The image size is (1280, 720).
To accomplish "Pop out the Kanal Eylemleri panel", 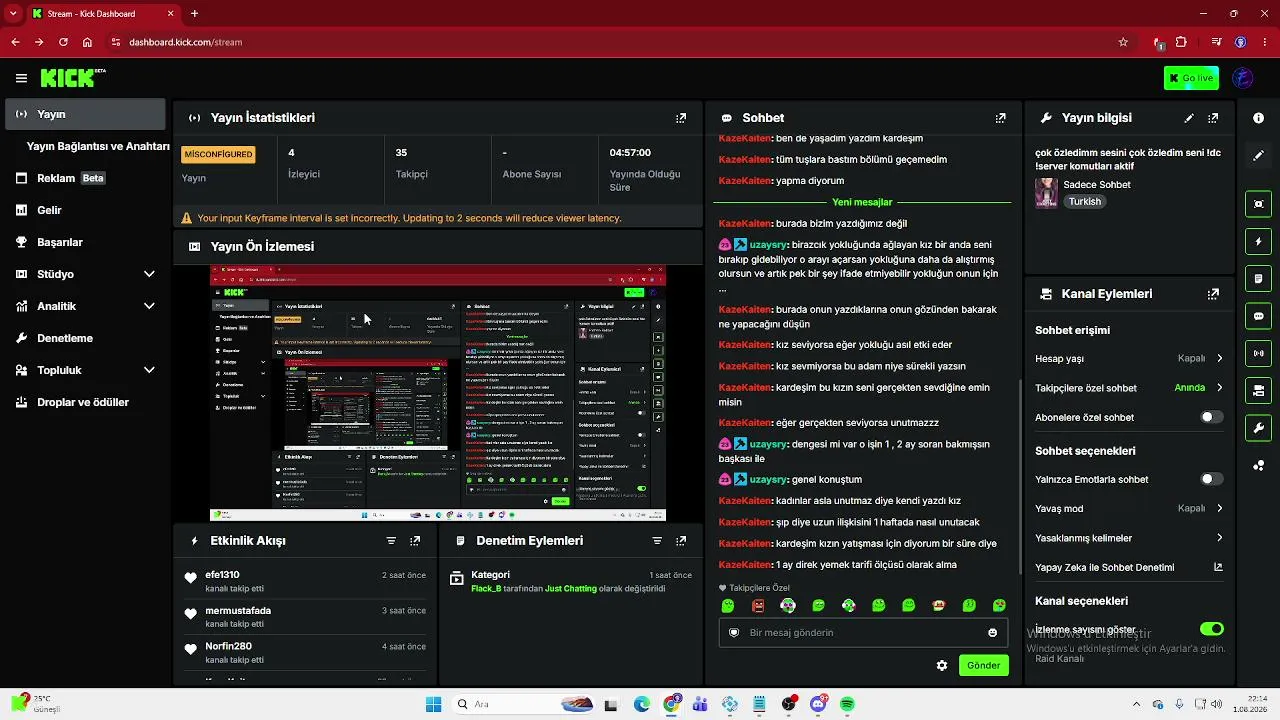I will 1213,294.
